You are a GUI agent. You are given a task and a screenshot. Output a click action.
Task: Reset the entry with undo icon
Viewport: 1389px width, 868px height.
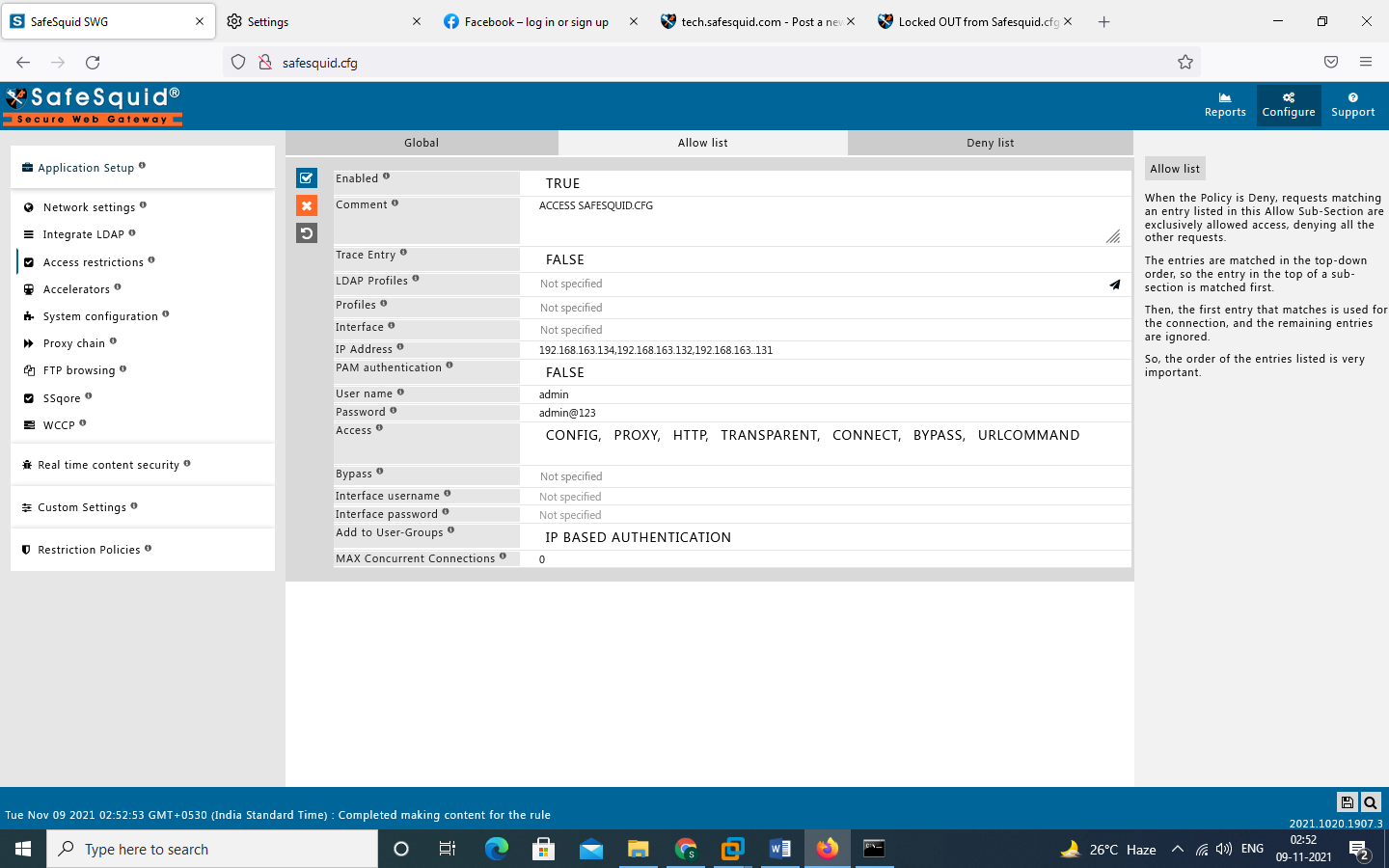tap(307, 232)
